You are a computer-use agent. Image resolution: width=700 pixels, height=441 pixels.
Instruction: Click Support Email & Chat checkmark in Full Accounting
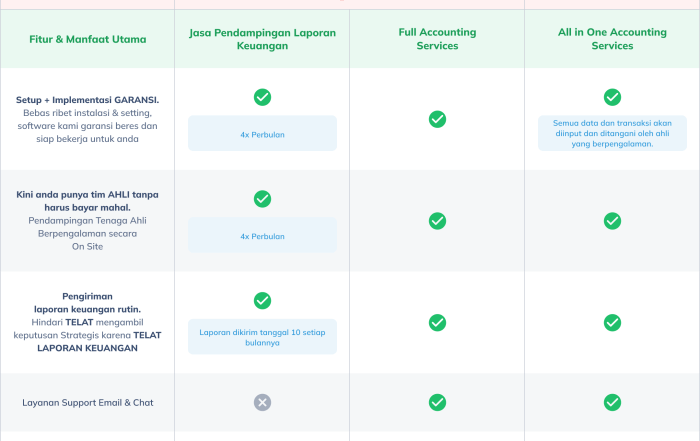437,402
